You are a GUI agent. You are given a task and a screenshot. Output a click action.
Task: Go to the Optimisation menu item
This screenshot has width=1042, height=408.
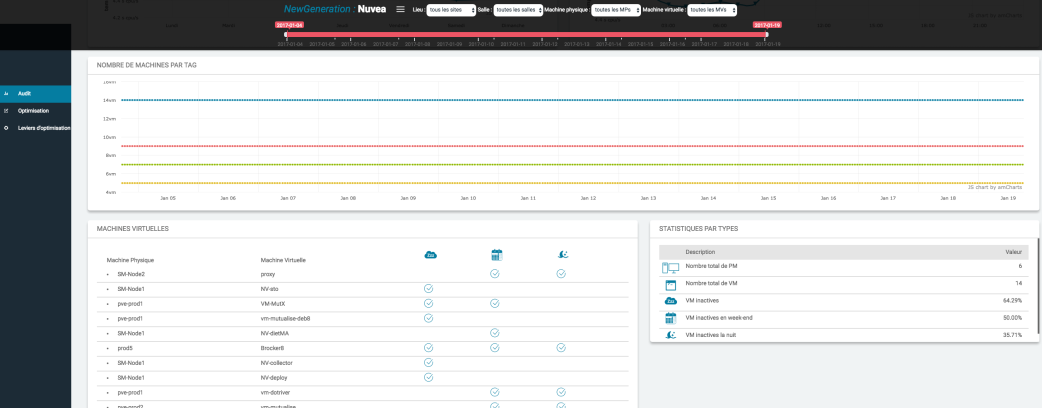pos(33,111)
